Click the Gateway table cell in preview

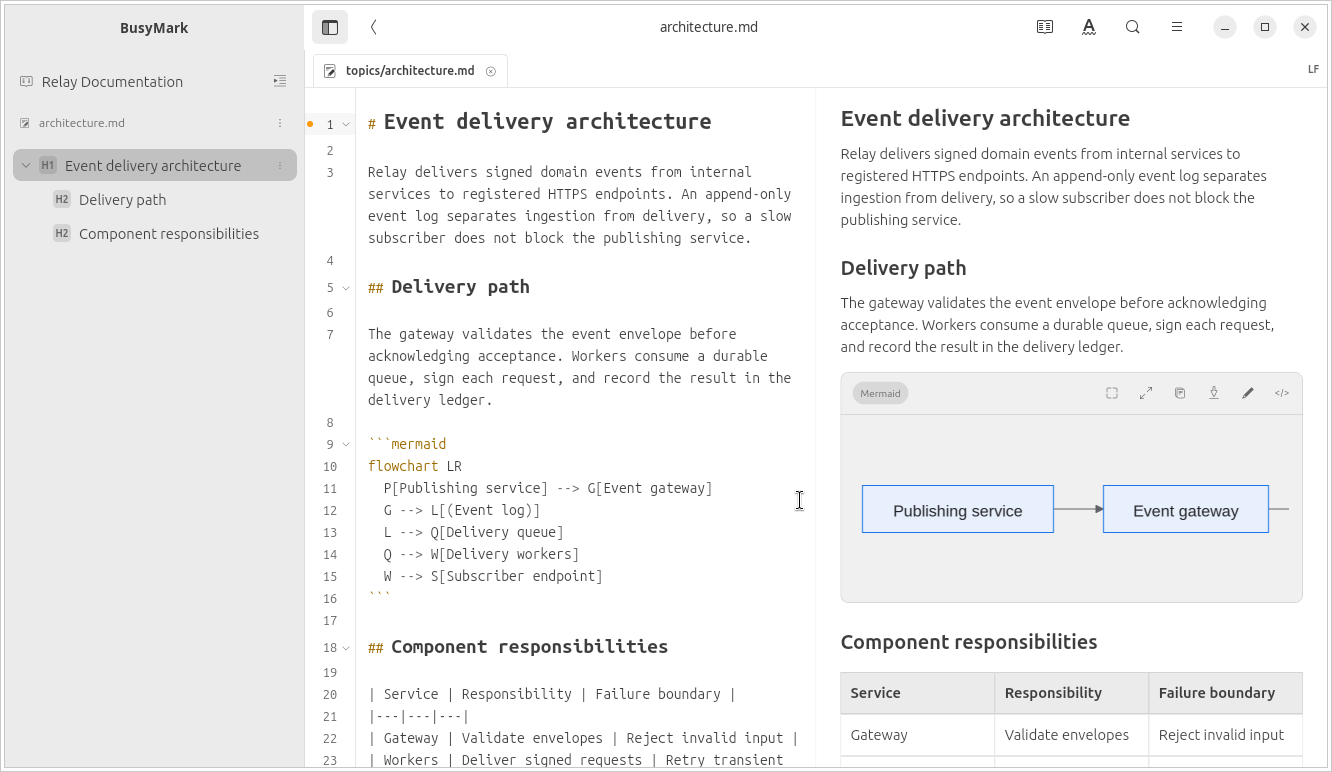(x=917, y=735)
